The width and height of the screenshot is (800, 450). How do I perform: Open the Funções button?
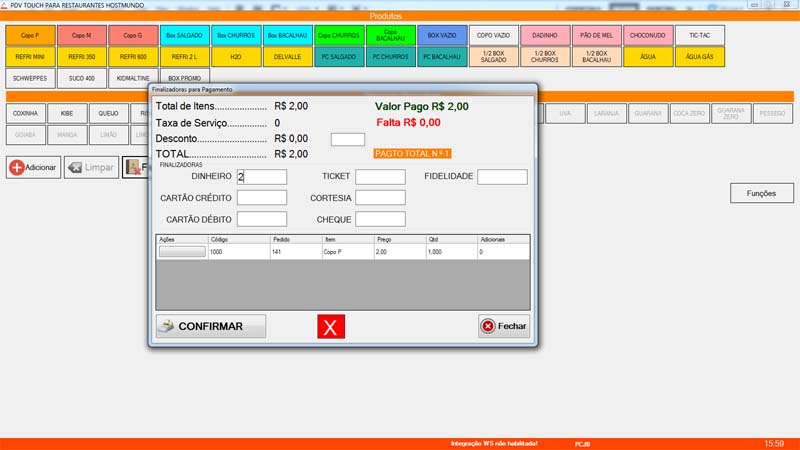(x=761, y=193)
